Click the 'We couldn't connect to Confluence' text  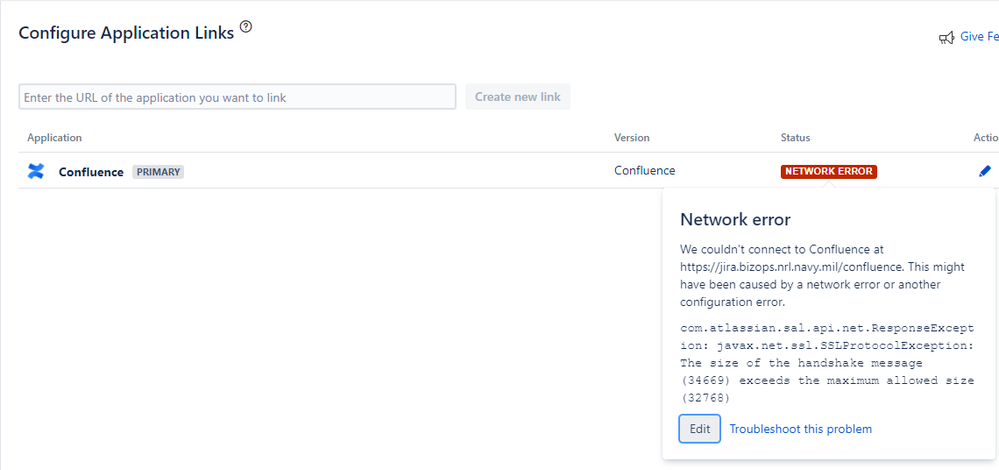822,275
